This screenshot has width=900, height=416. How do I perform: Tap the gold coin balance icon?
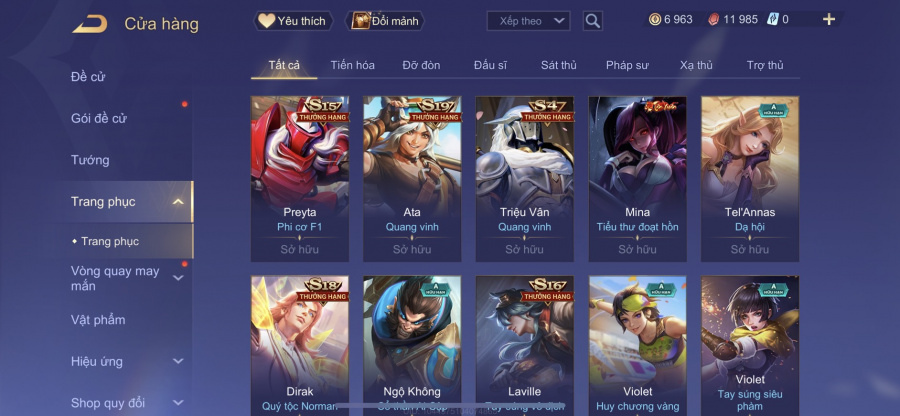655,20
